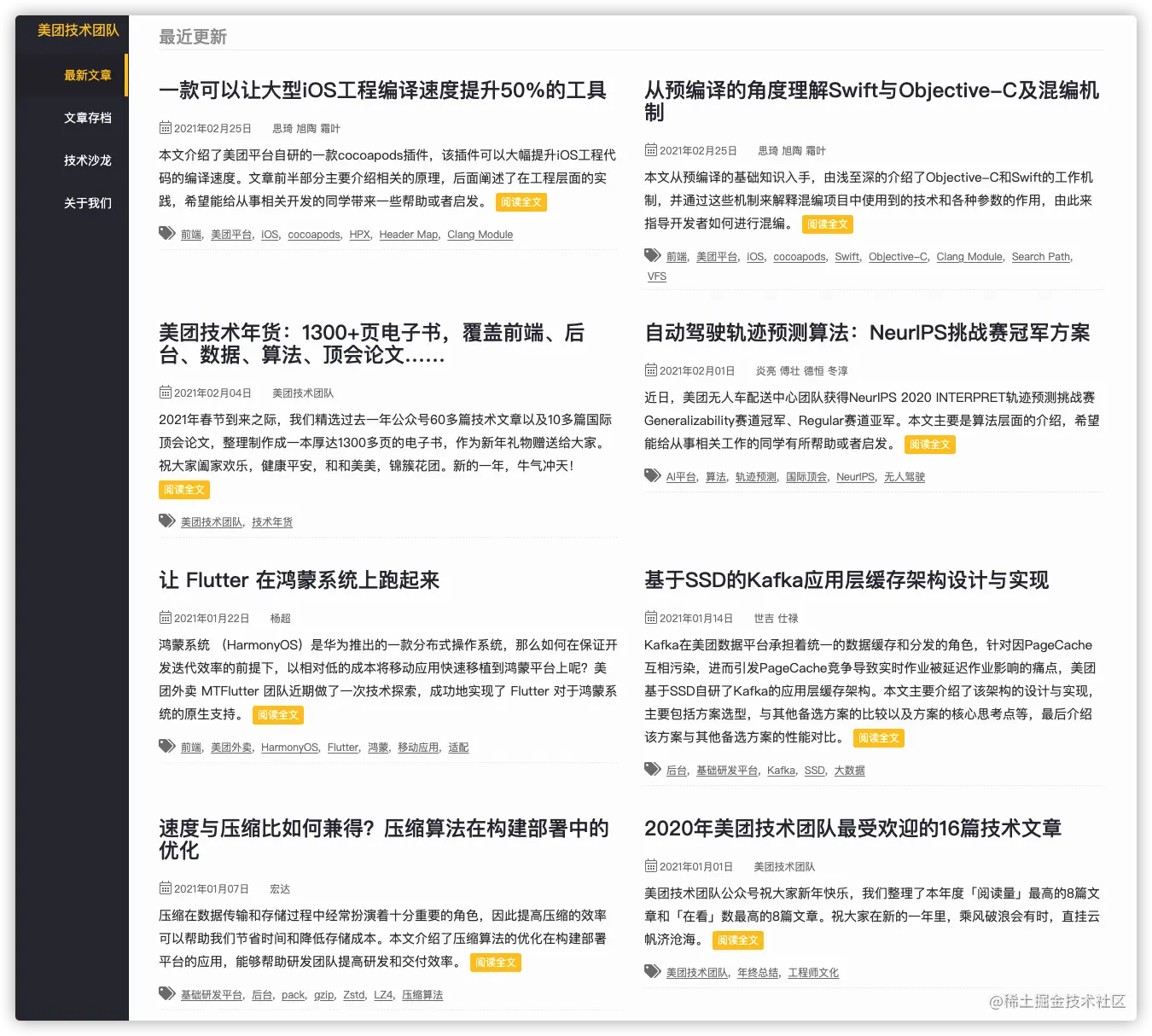Open the NeurIPS挑战赛冠军方案 article title

pos(867,333)
